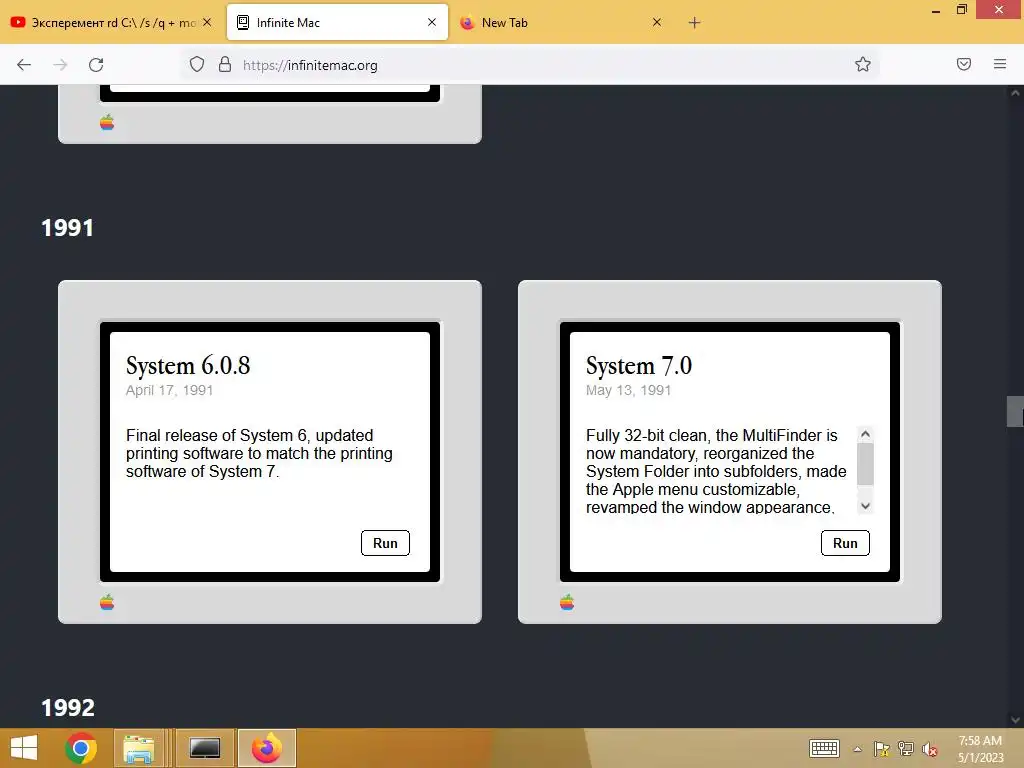Click Apple logo under System 6.0.8
This screenshot has width=1024, height=768.
tap(107, 602)
